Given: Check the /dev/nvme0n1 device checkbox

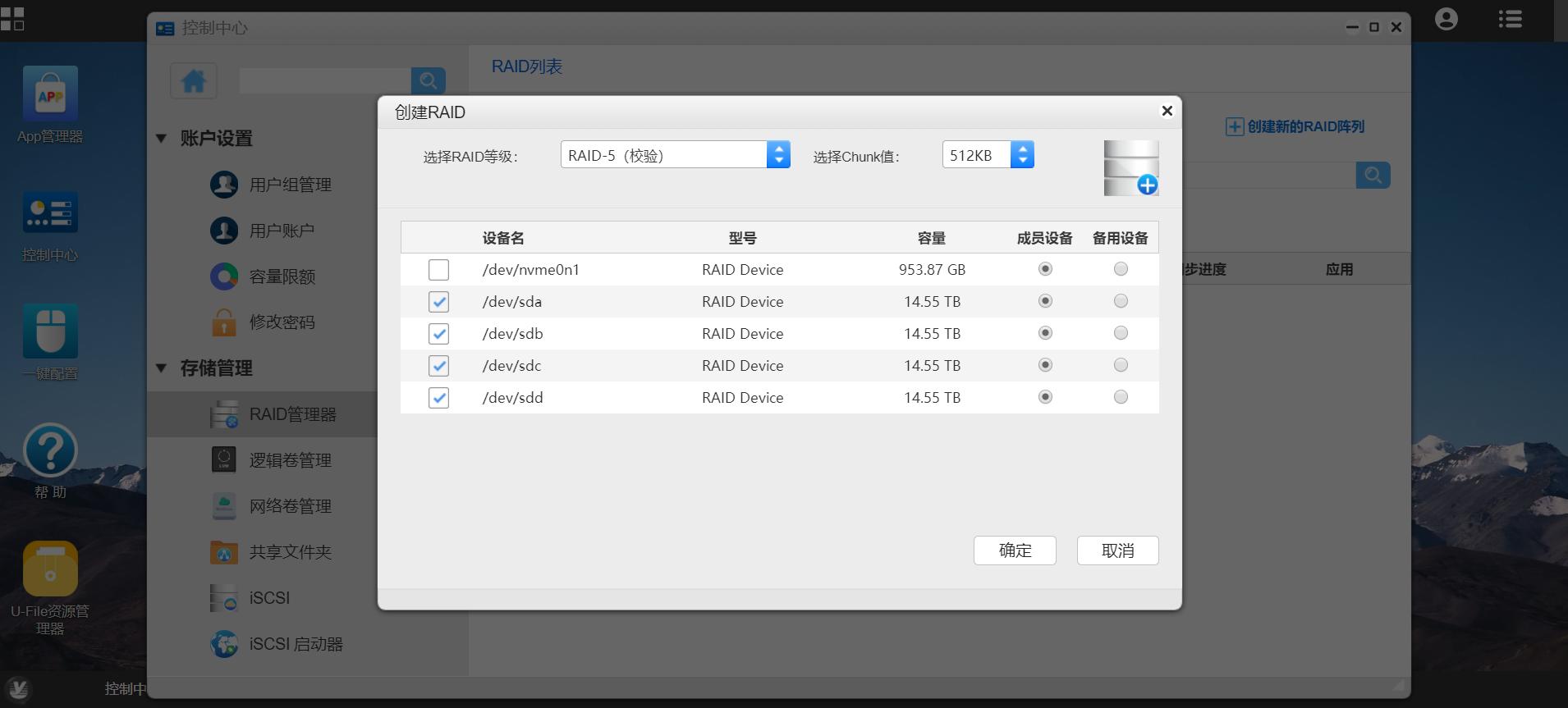Looking at the screenshot, I should [438, 270].
